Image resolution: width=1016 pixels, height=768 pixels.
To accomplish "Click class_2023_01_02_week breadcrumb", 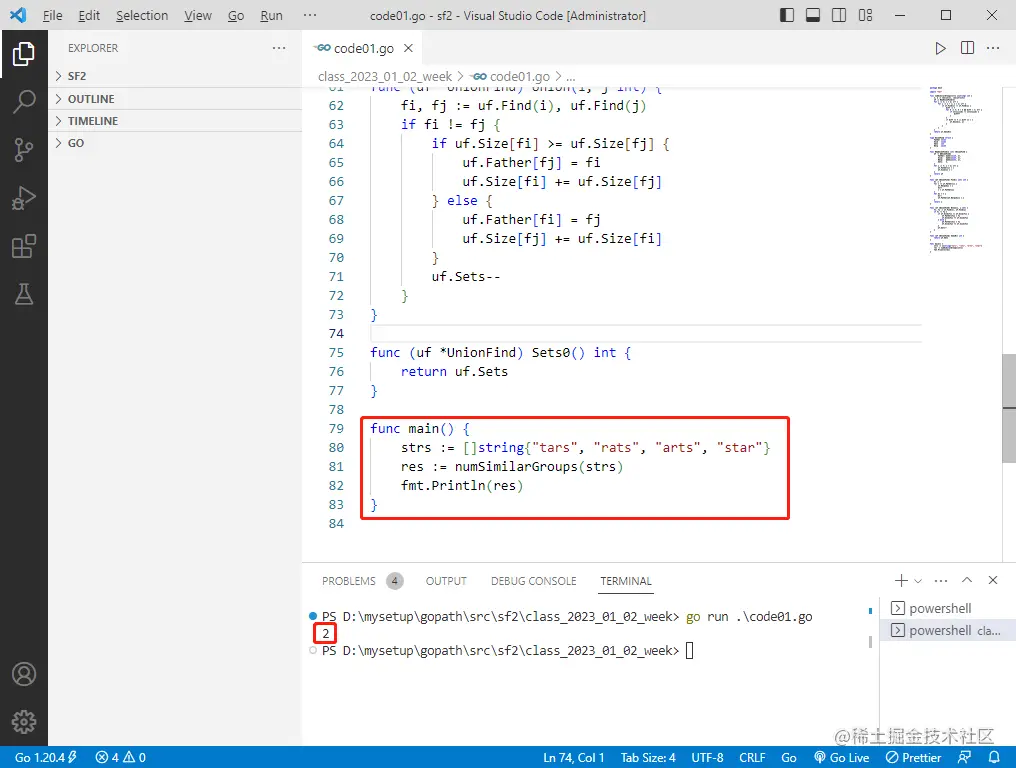I will [385, 76].
